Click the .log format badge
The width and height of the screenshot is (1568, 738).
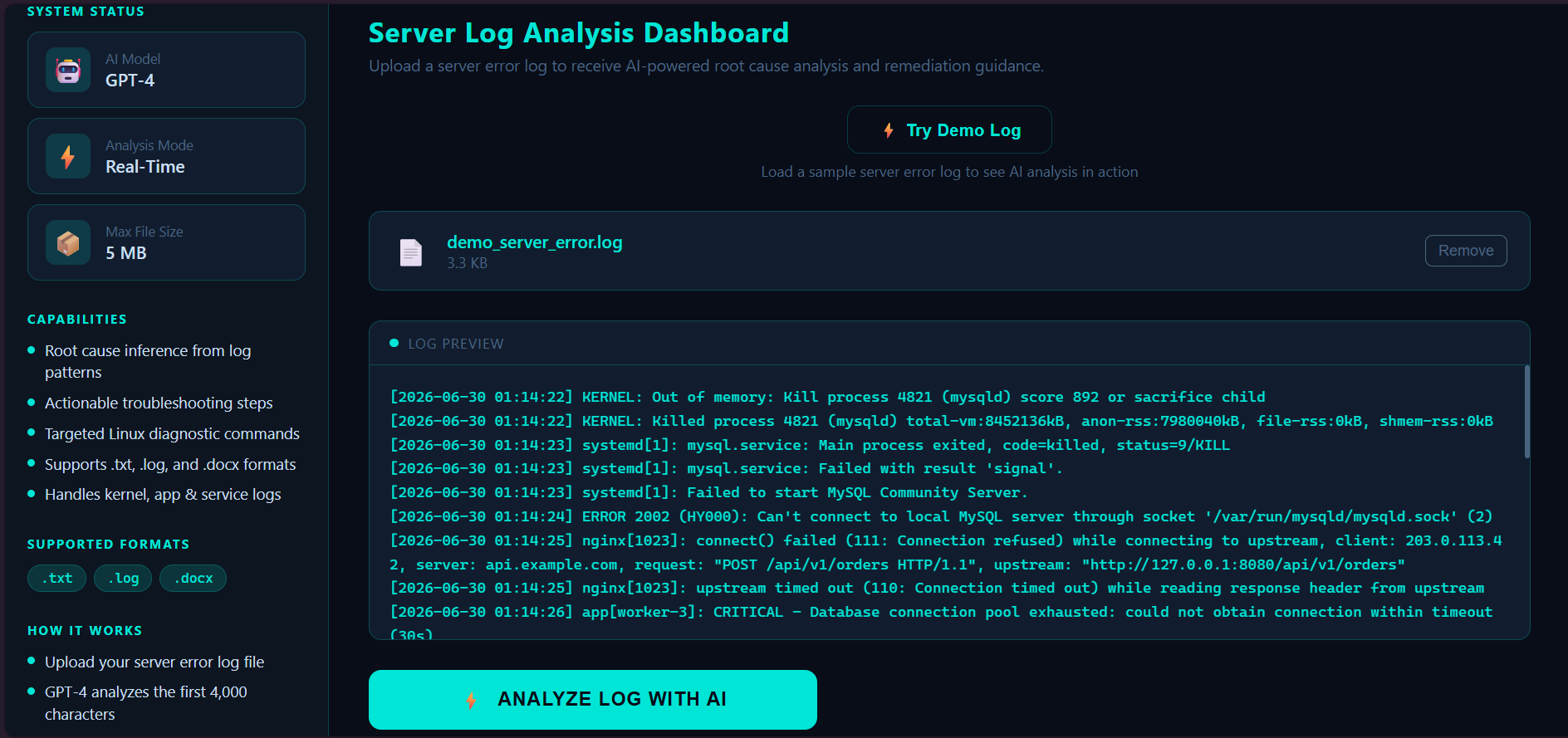coord(123,578)
